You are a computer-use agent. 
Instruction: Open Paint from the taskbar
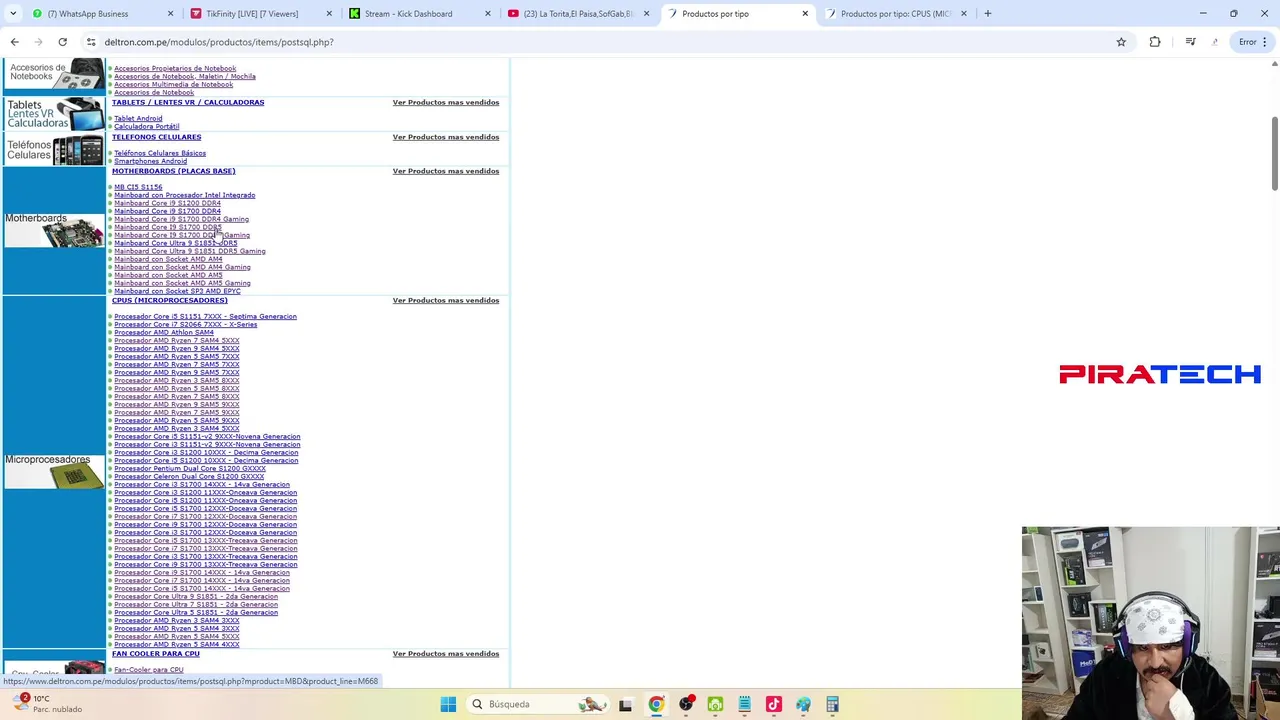pyautogui.click(x=803, y=704)
